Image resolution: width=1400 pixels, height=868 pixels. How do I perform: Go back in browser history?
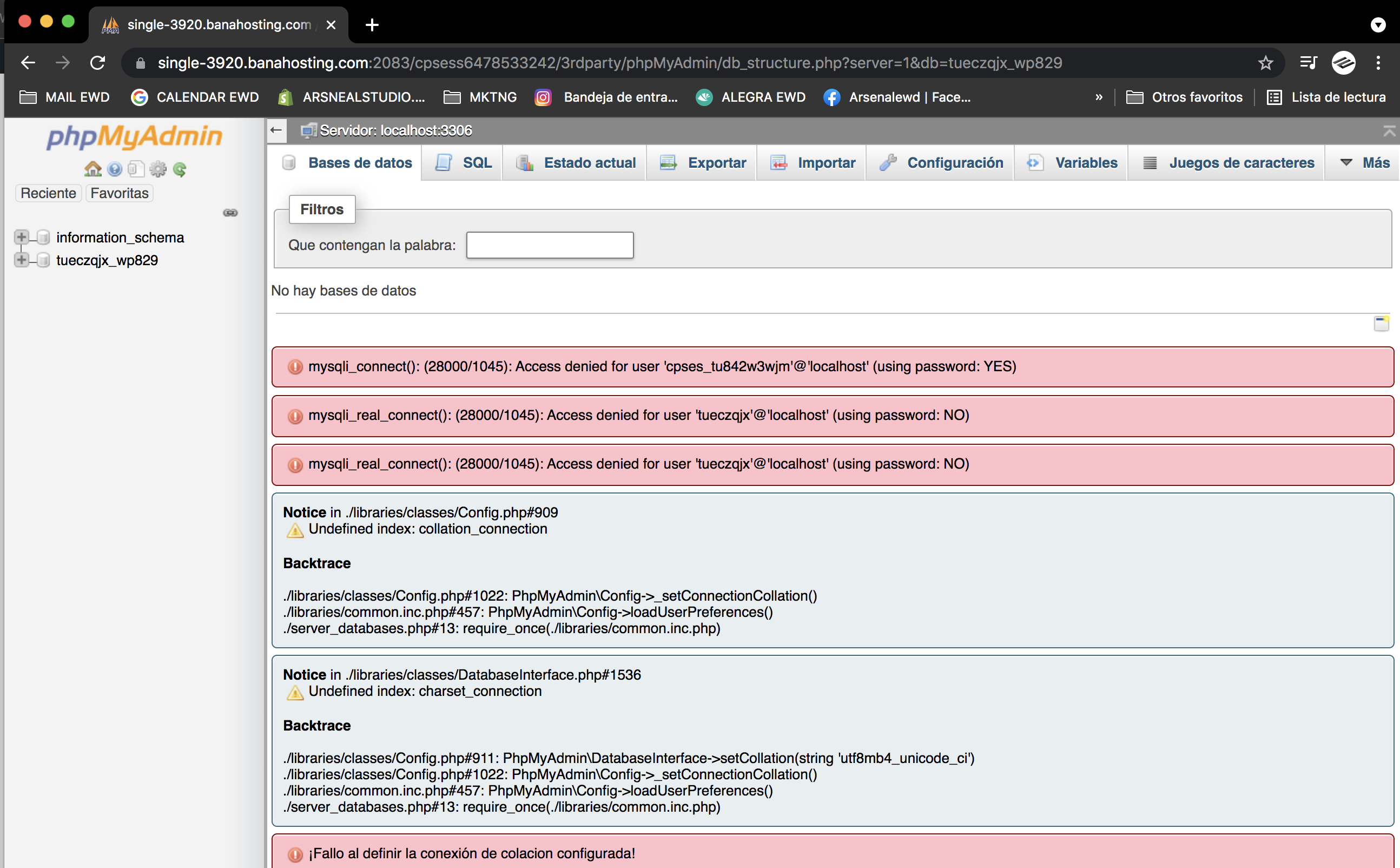pos(28,63)
